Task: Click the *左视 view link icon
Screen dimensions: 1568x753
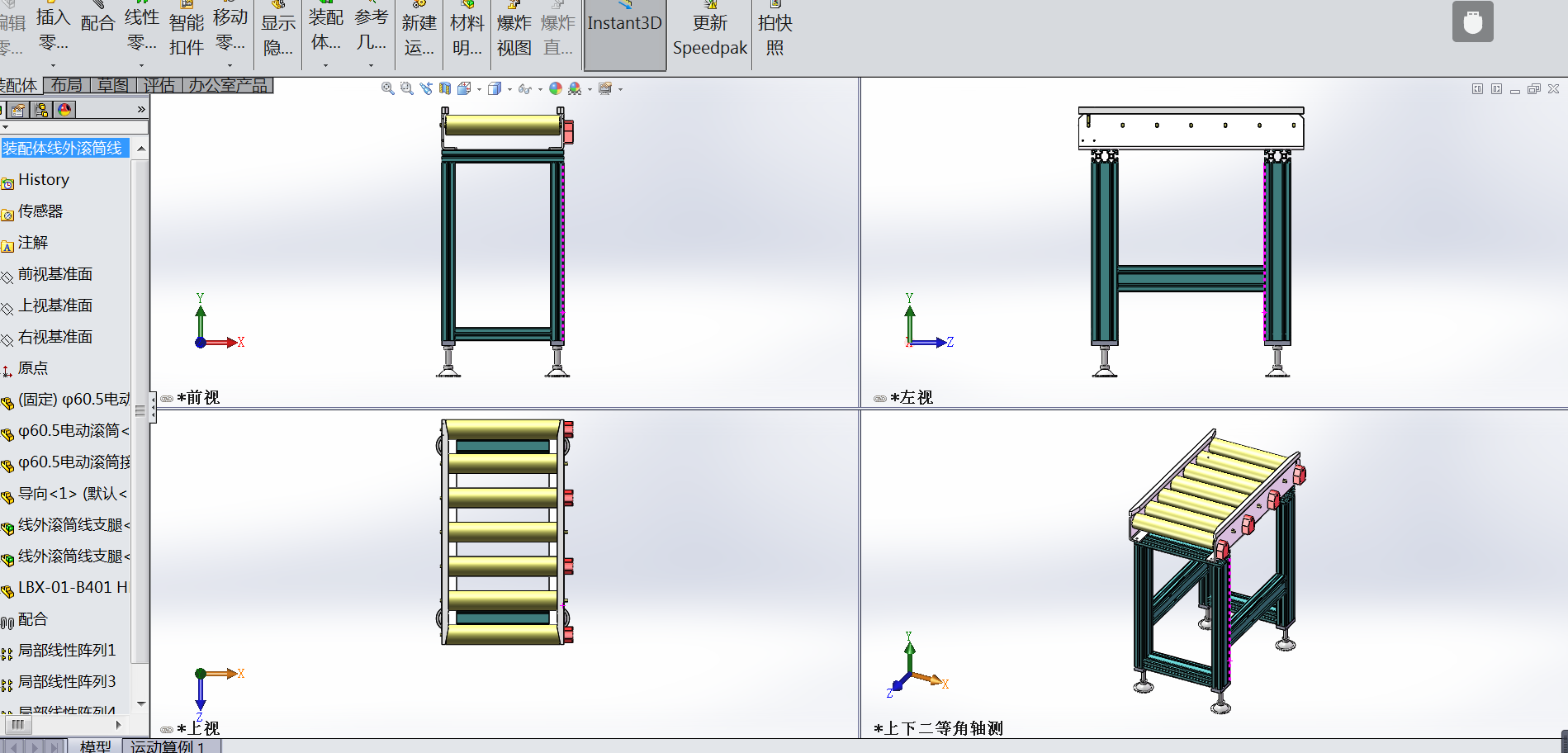Action: click(880, 398)
